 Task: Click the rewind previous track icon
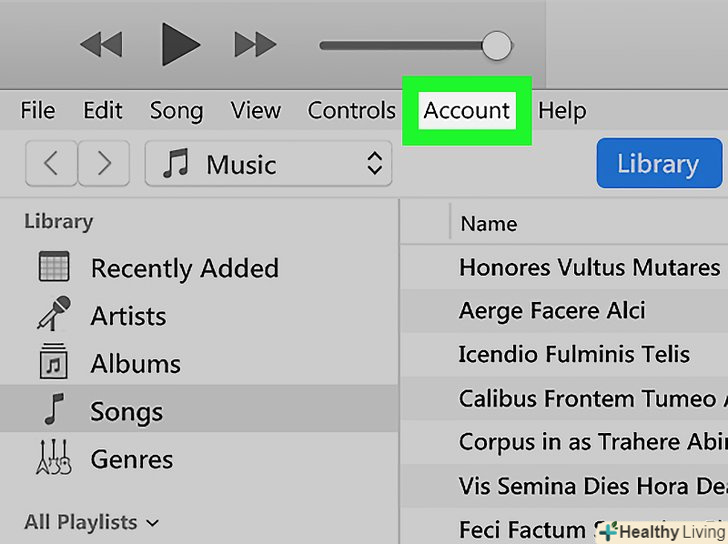(102, 45)
